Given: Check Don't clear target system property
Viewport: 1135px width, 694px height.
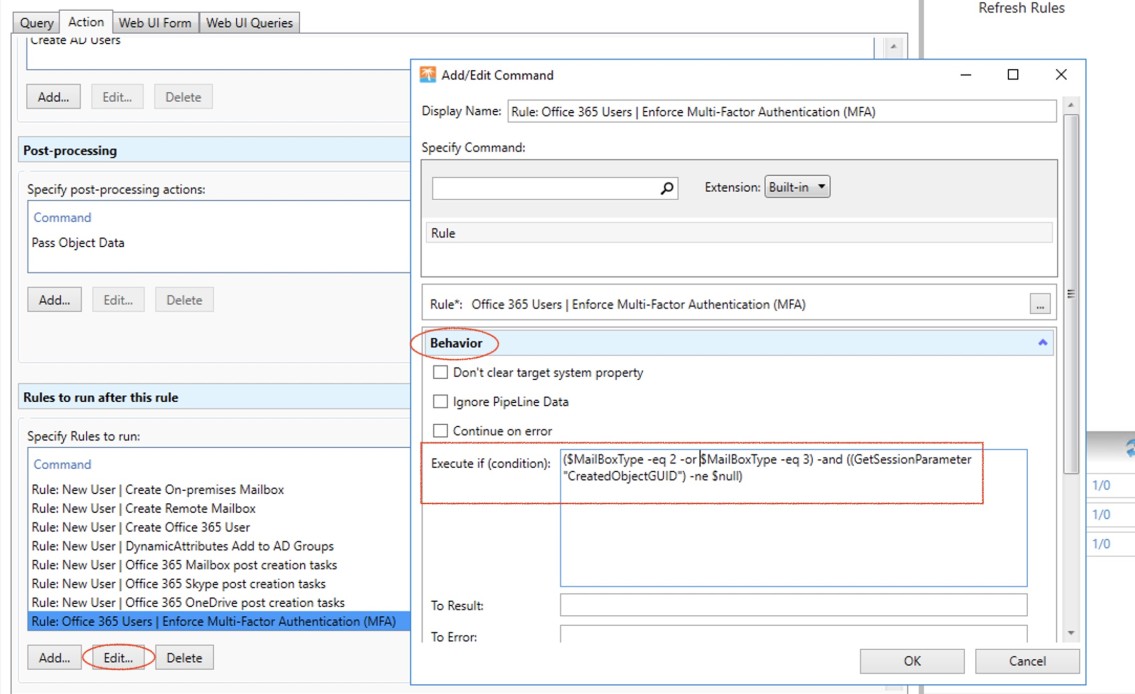Looking at the screenshot, I should 440,373.
